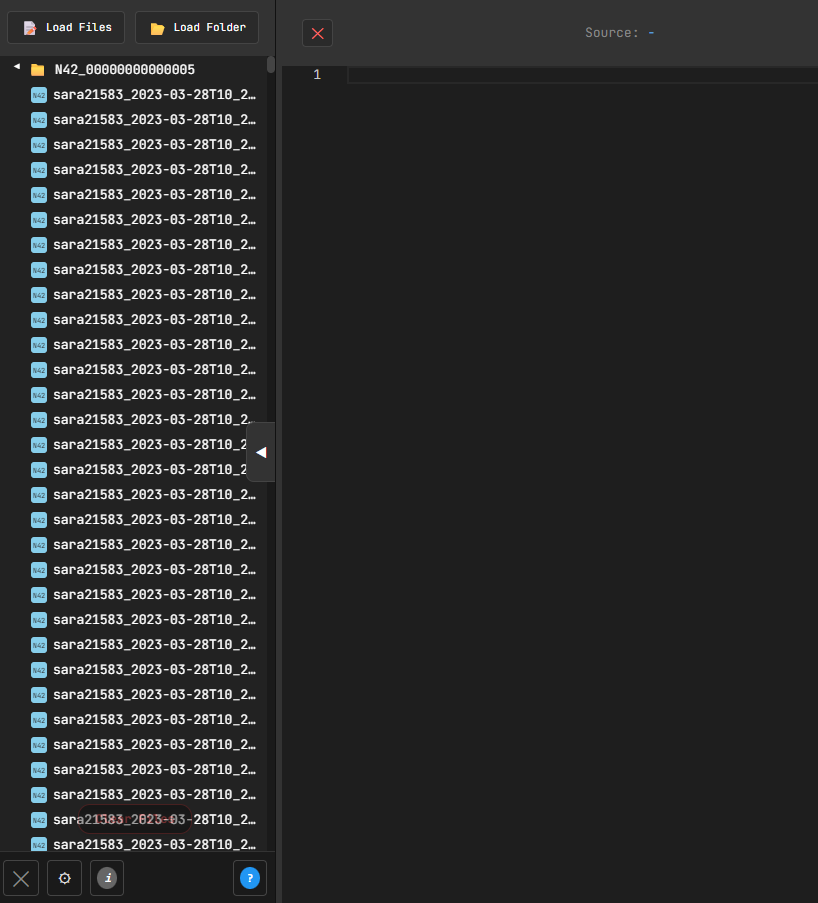Click the Load Folder button
The image size is (818, 903).
[197, 28]
